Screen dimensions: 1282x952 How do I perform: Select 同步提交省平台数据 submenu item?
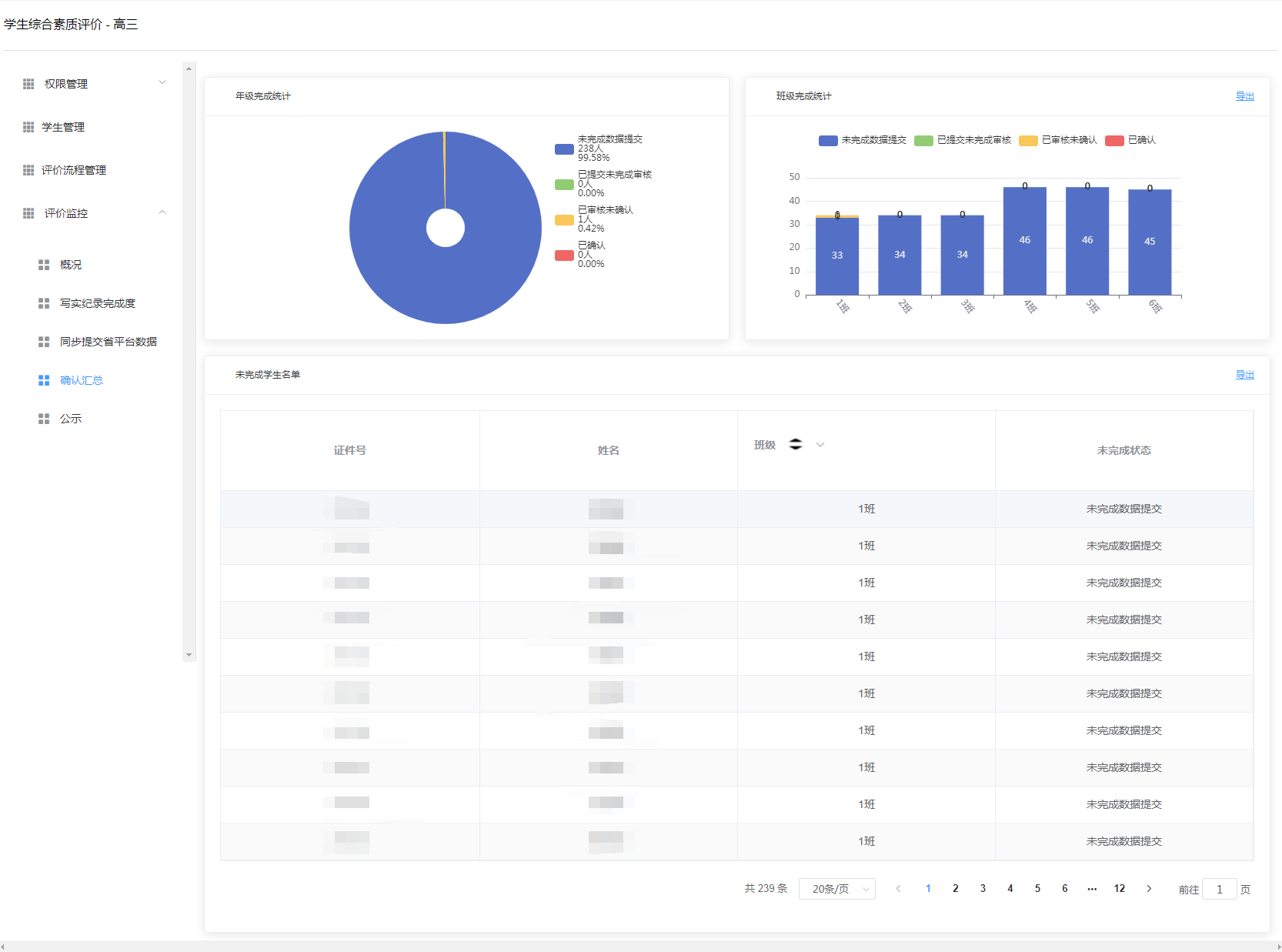click(x=109, y=342)
